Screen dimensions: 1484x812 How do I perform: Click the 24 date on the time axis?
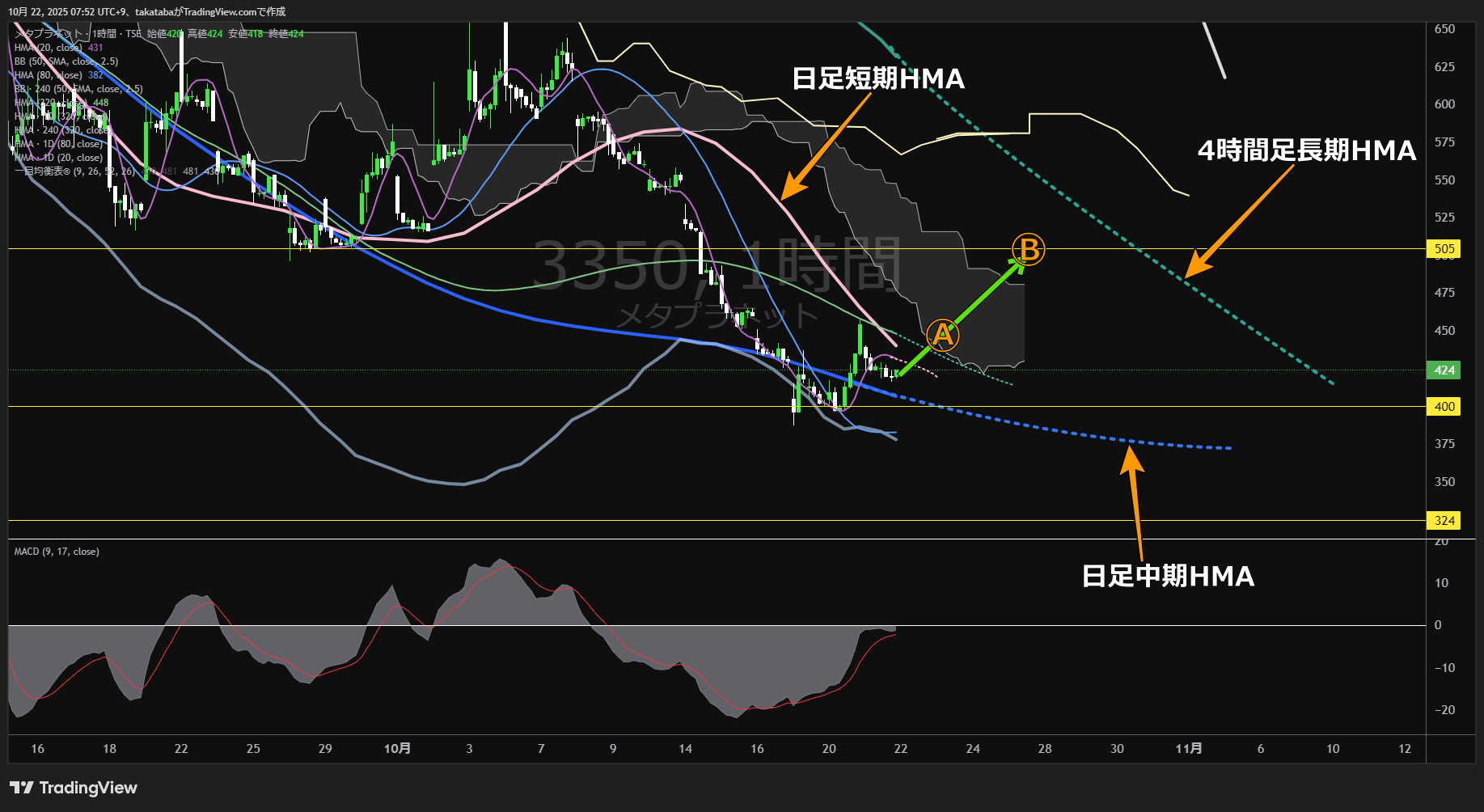pyautogui.click(x=973, y=749)
